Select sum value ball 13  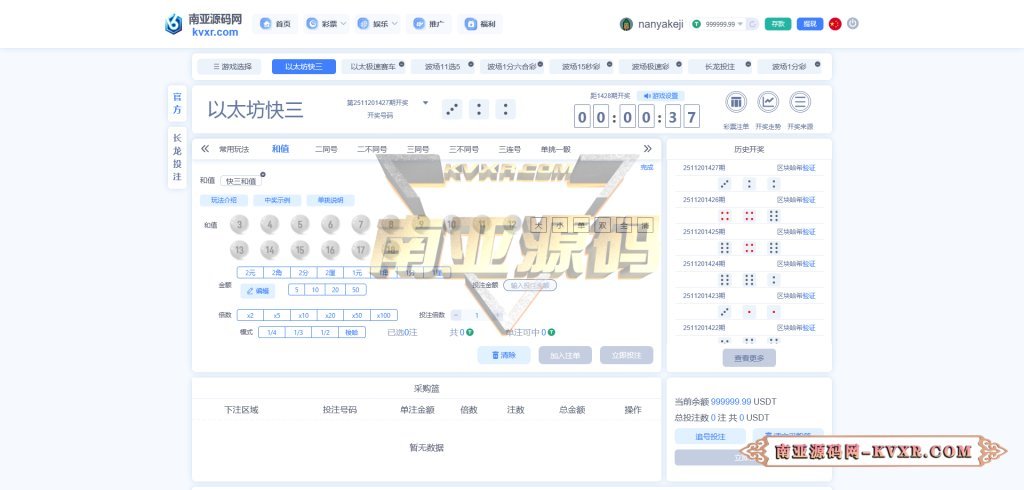240,250
